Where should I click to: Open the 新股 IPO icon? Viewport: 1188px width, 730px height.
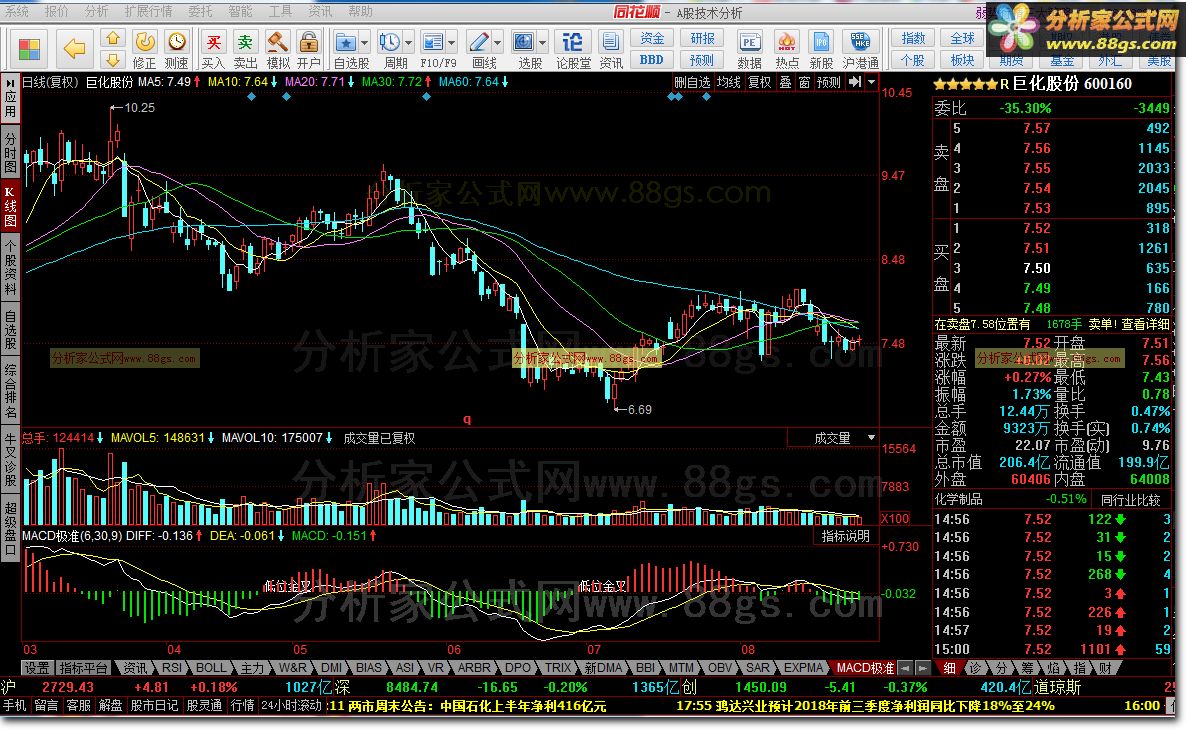(821, 42)
